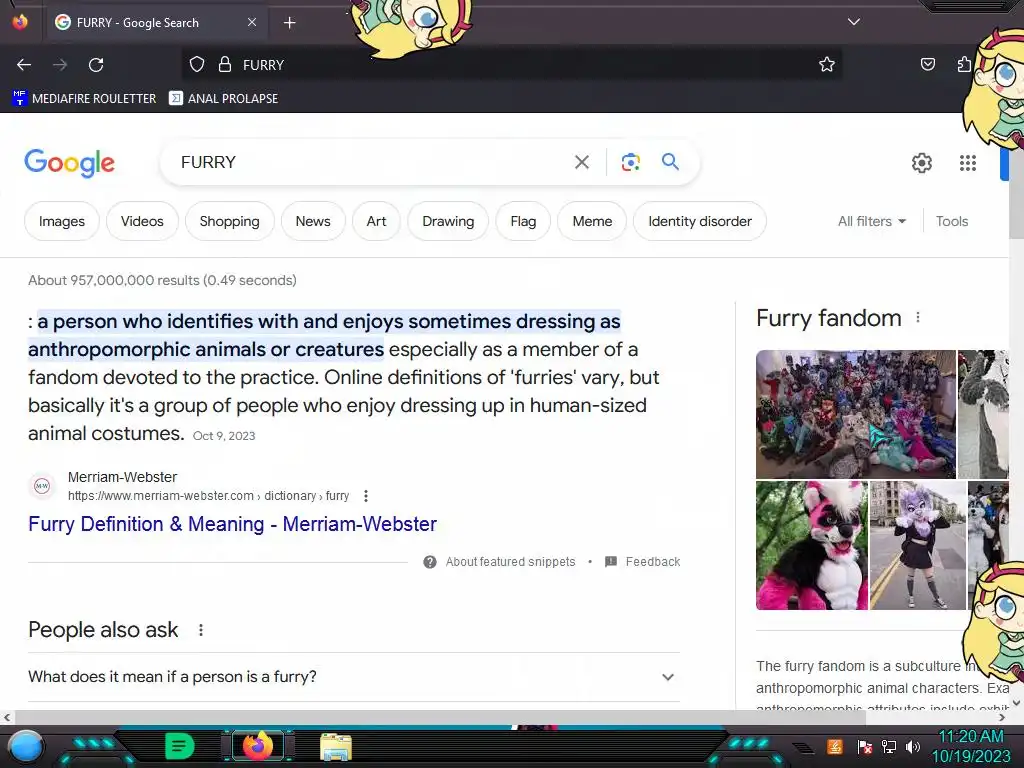
Task: Open the tracking protection shield icon
Action: coord(197,65)
